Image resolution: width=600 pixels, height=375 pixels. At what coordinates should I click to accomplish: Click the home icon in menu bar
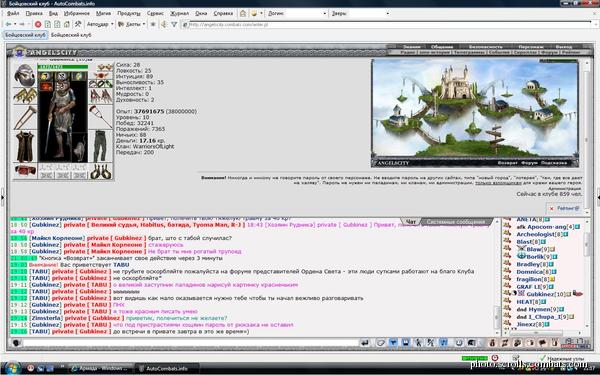(243, 13)
